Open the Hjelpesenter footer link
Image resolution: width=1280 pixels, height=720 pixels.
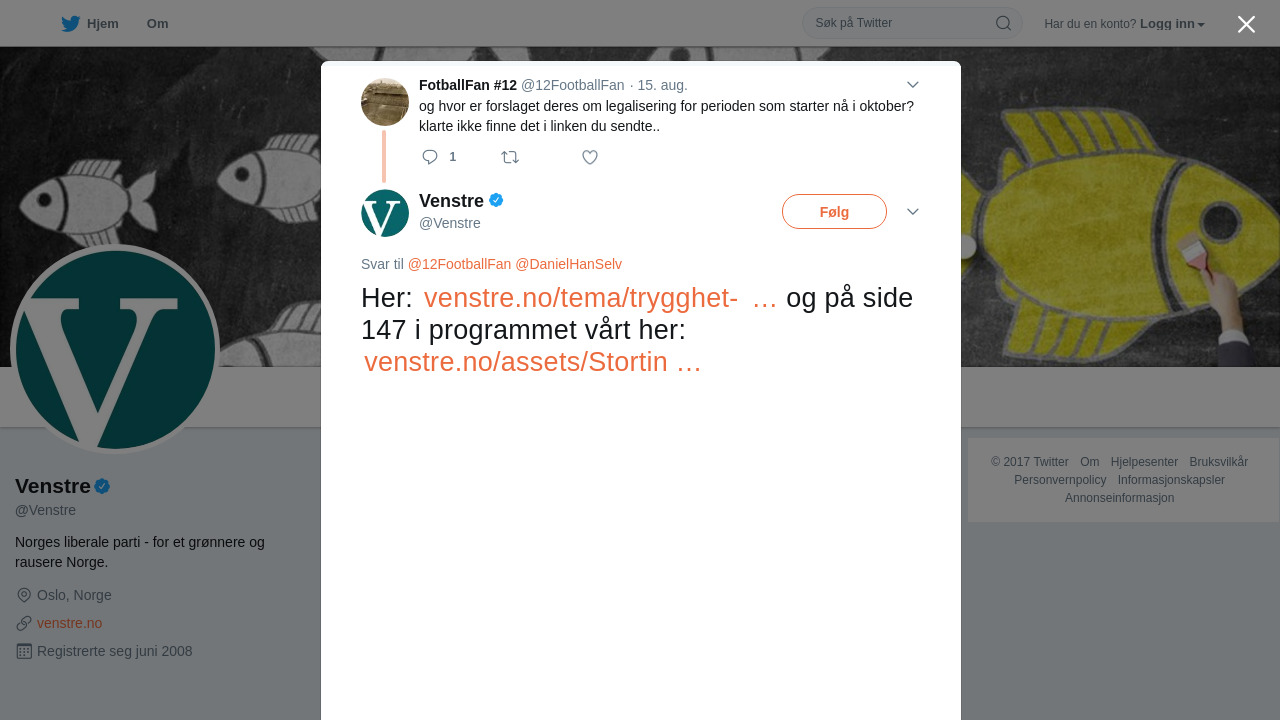click(1144, 462)
